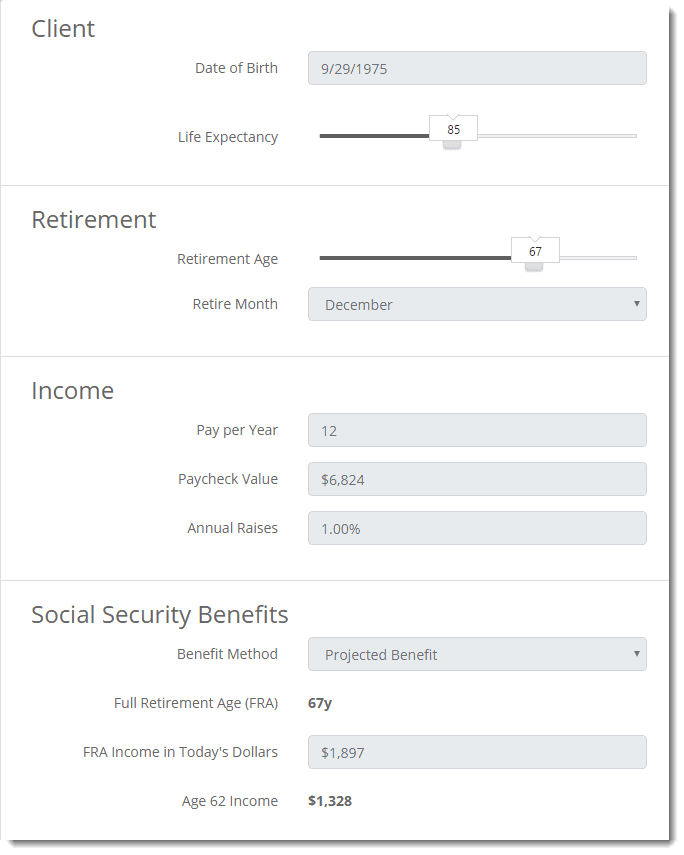This screenshot has width=684, height=855.
Task: Open the Benefit Method dropdown
Action: pos(477,654)
